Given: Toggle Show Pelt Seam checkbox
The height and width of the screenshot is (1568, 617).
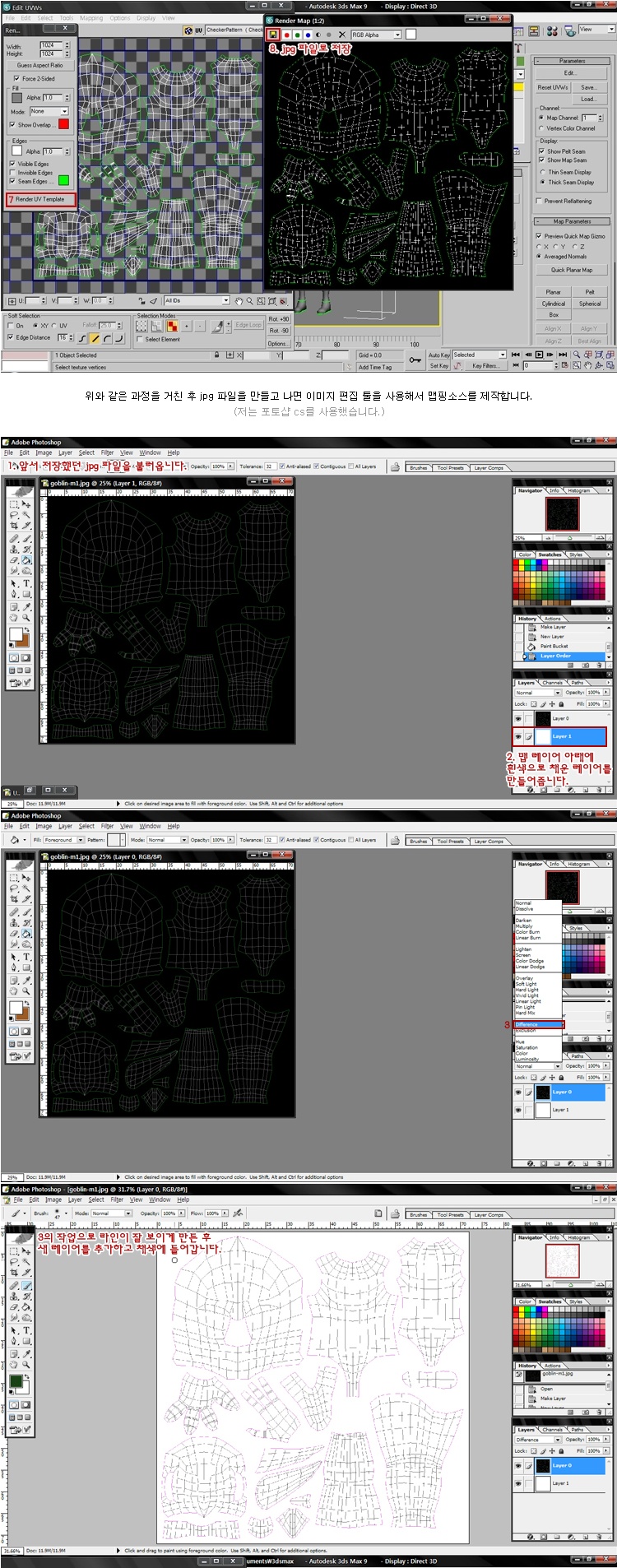Looking at the screenshot, I should tap(542, 151).
